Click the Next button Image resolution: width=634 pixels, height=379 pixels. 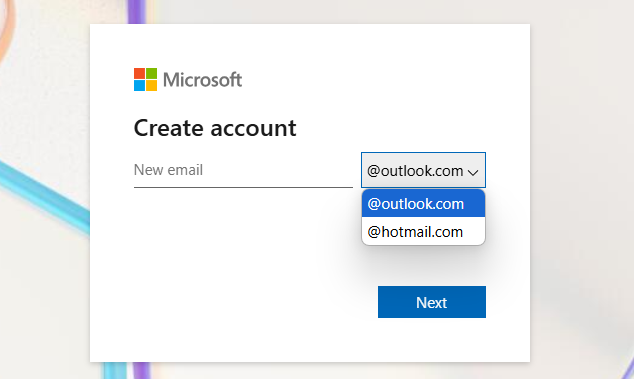tap(432, 302)
